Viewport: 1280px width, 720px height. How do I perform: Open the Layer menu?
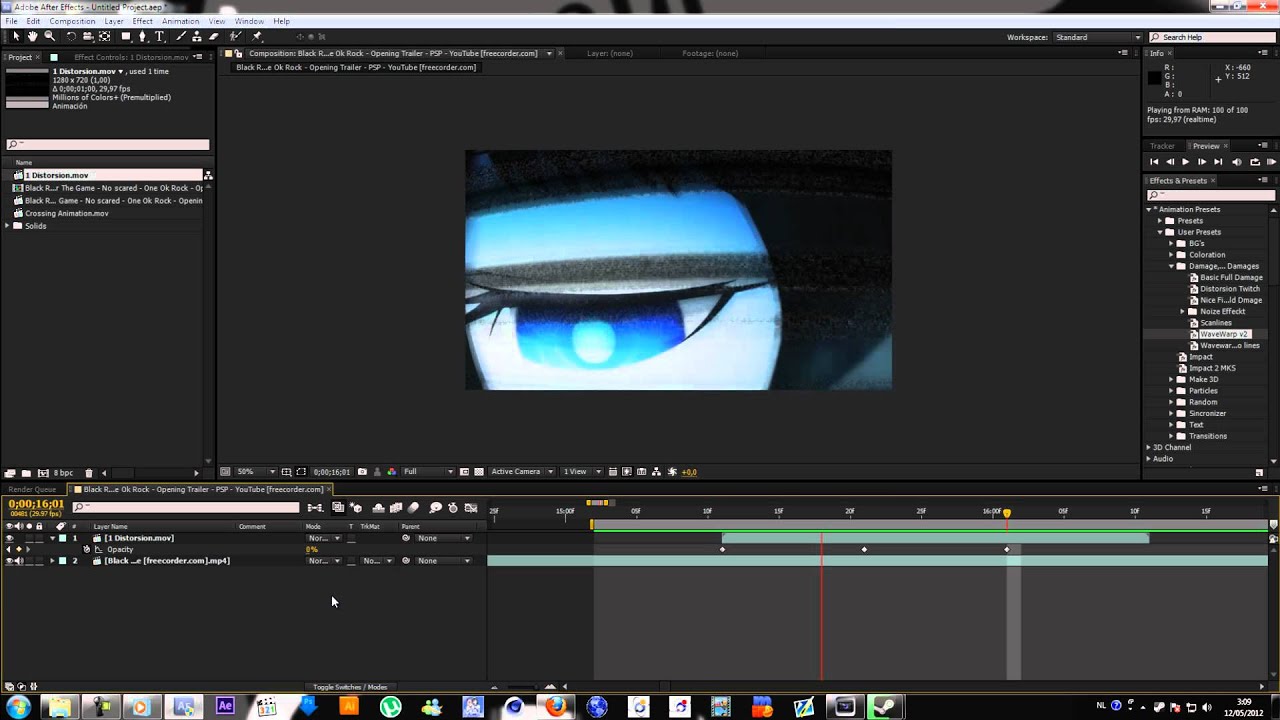tap(114, 21)
